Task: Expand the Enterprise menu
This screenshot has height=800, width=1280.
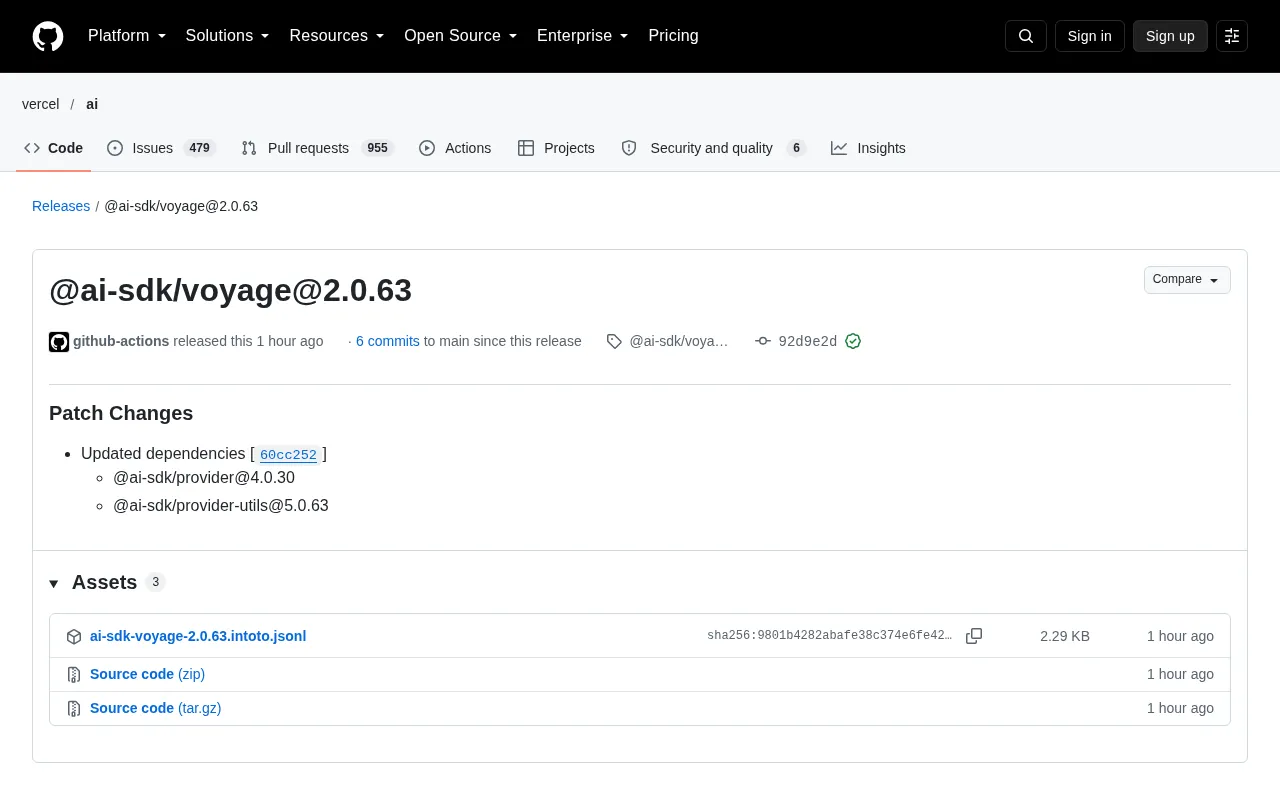Action: [x=583, y=36]
